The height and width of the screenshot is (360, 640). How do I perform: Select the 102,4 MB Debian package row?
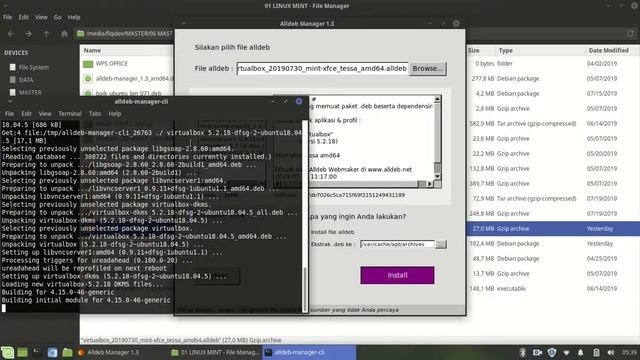[553, 244]
